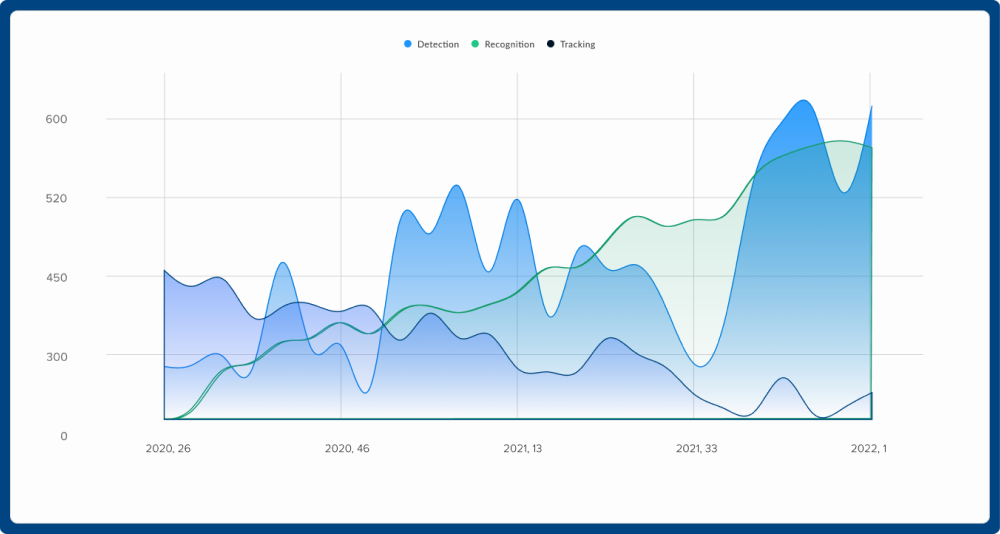Click the "2021, 33" x-axis label
This screenshot has width=1000, height=534.
point(696,449)
